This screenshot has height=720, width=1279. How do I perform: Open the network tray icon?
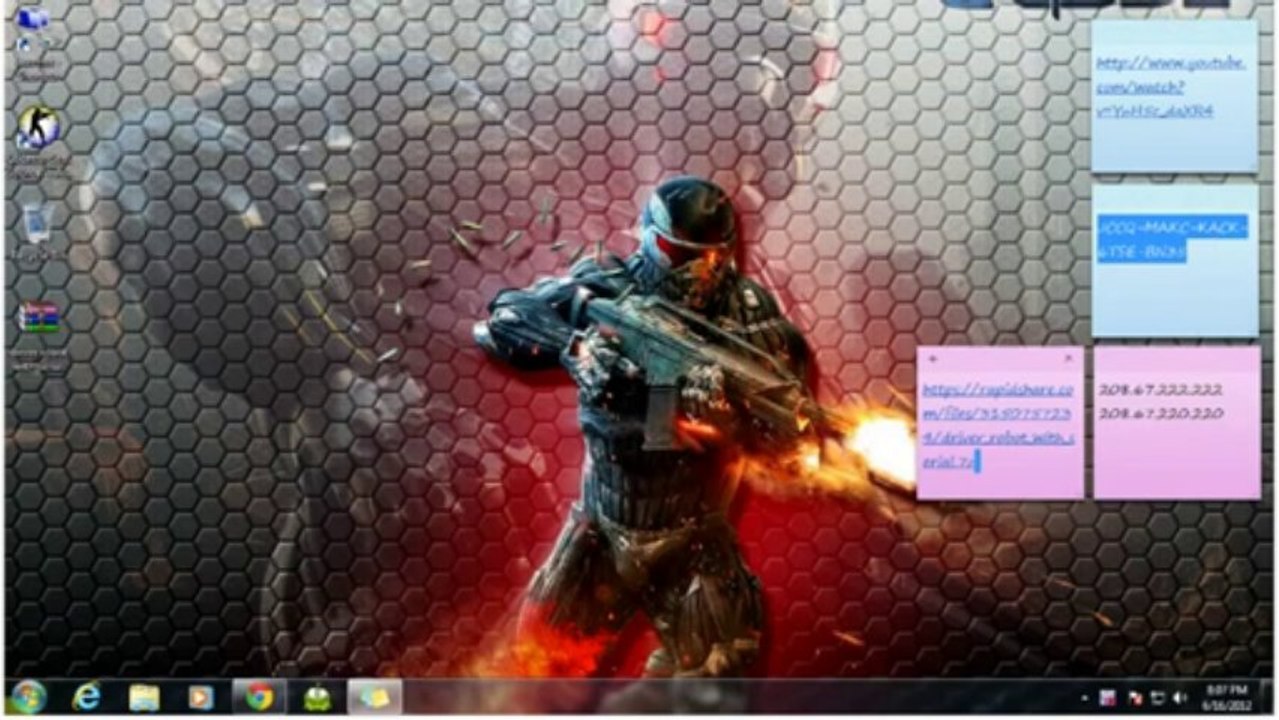tap(1158, 697)
